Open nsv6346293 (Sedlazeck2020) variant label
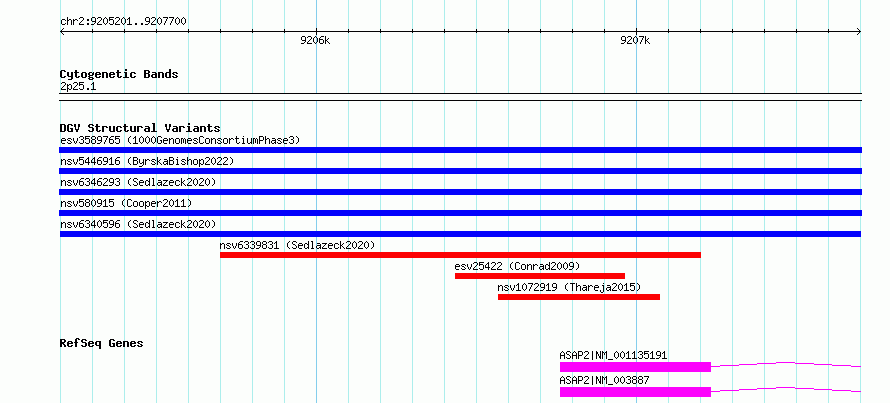Viewport: 890px width, 403px height. 138,182
